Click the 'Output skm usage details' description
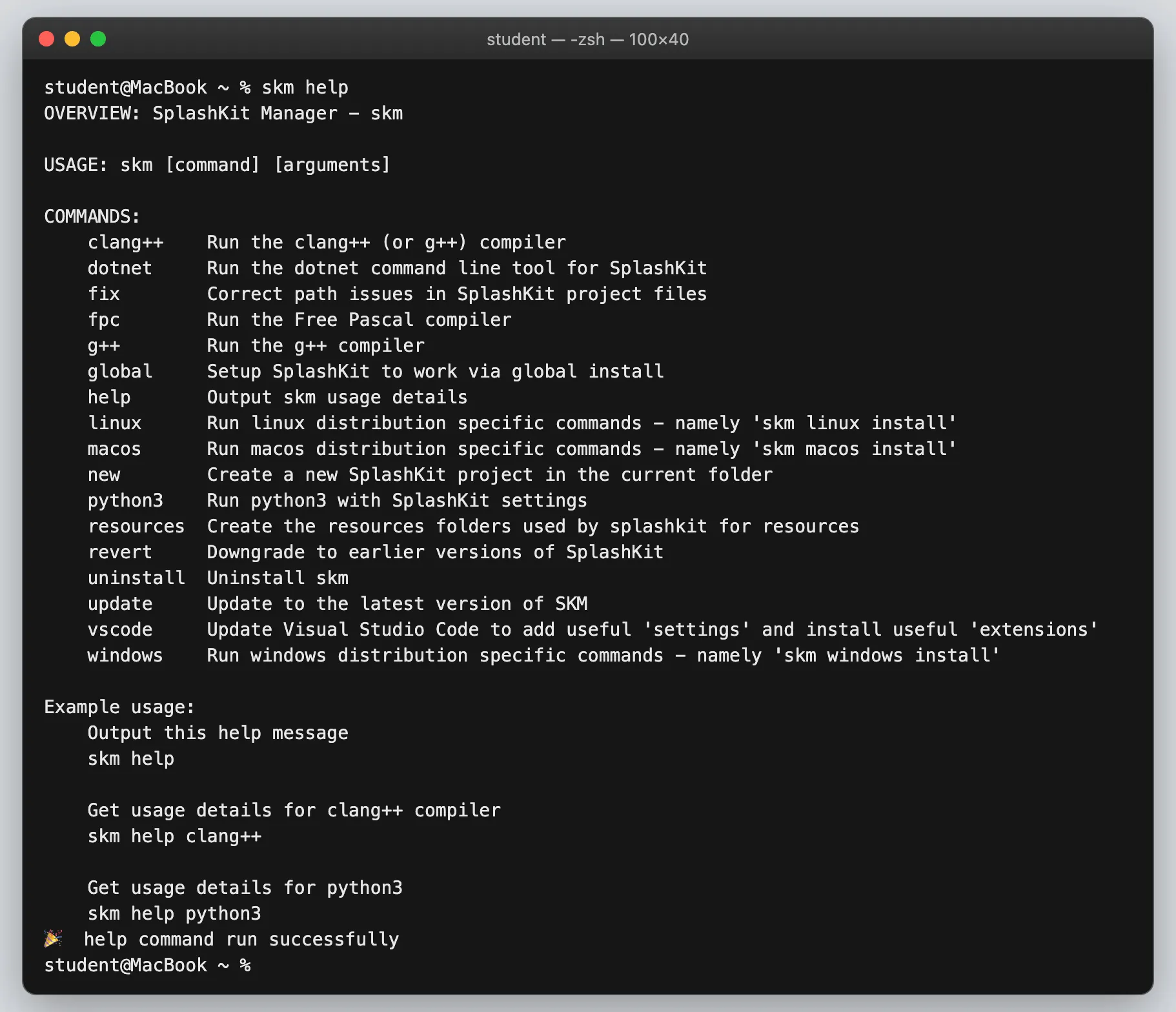 coord(338,398)
